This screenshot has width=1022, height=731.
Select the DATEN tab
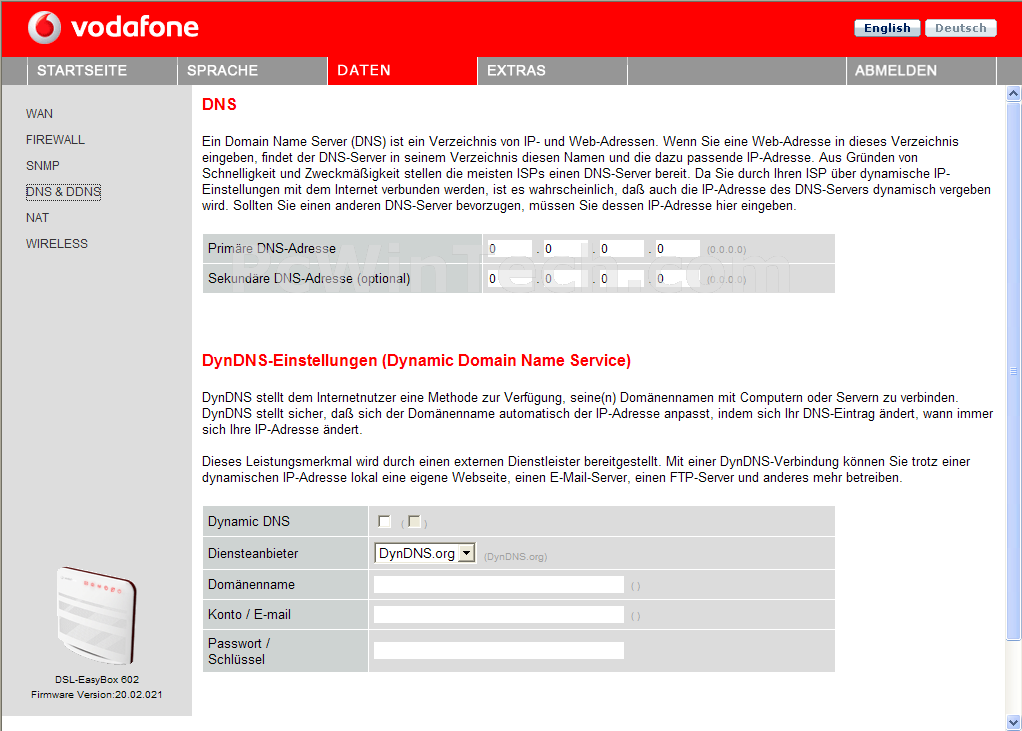coord(402,70)
